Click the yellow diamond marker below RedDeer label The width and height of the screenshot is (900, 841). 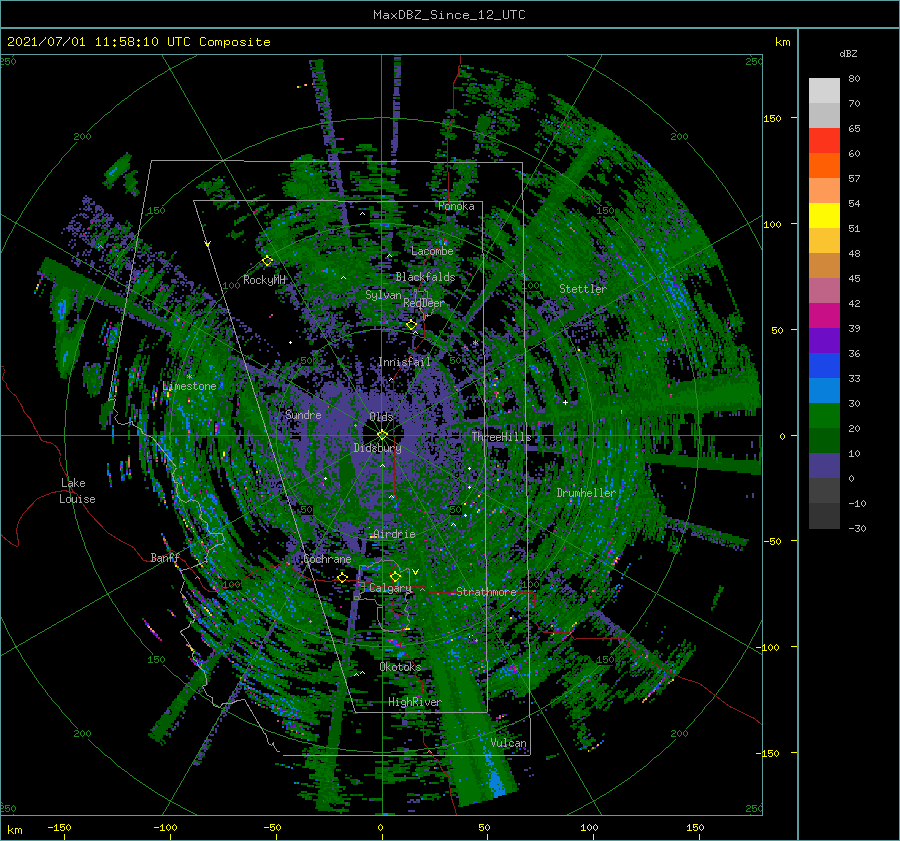click(411, 325)
